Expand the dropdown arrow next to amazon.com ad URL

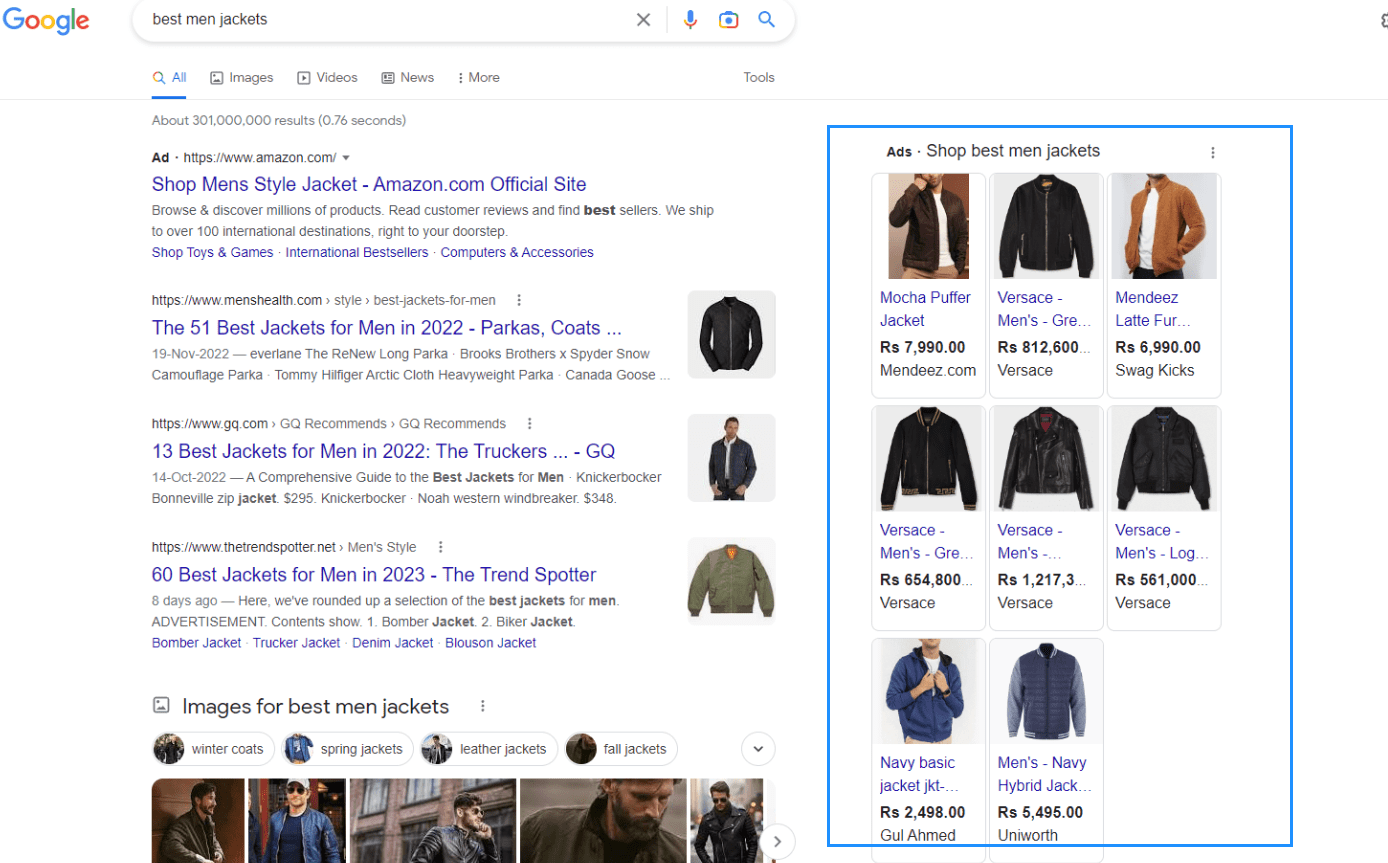[x=346, y=158]
